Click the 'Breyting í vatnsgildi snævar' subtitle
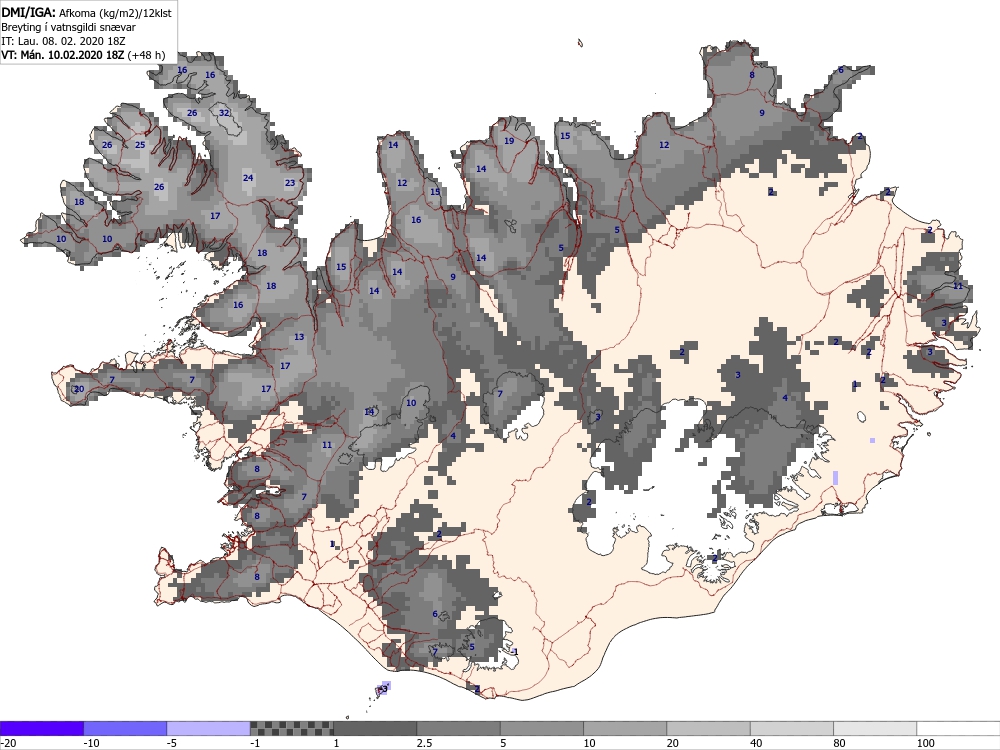The image size is (1000, 750). coord(68,27)
